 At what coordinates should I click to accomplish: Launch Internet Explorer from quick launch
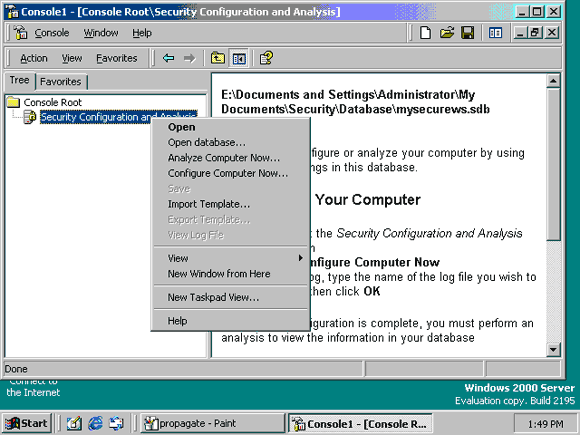pos(95,423)
